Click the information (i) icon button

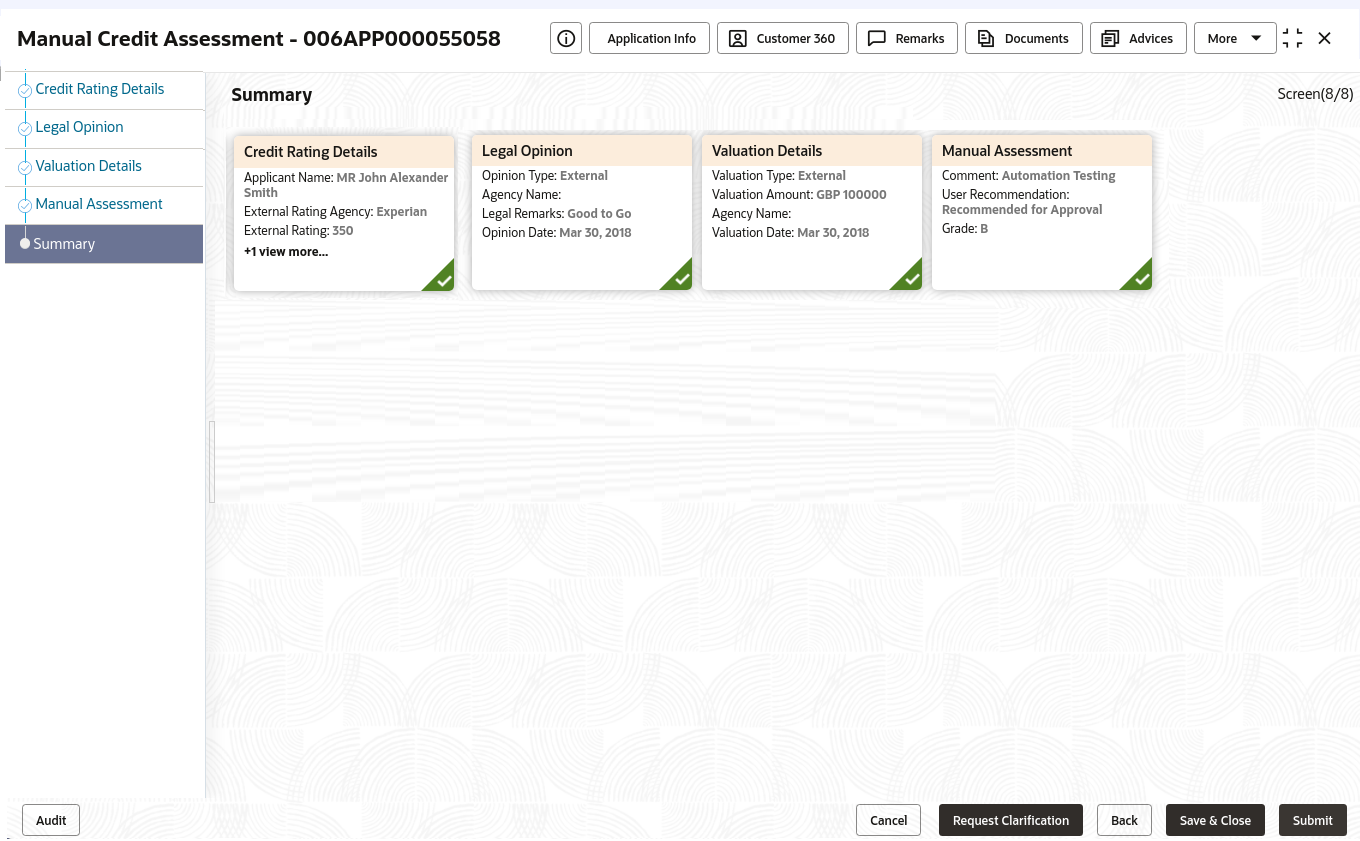tap(566, 38)
